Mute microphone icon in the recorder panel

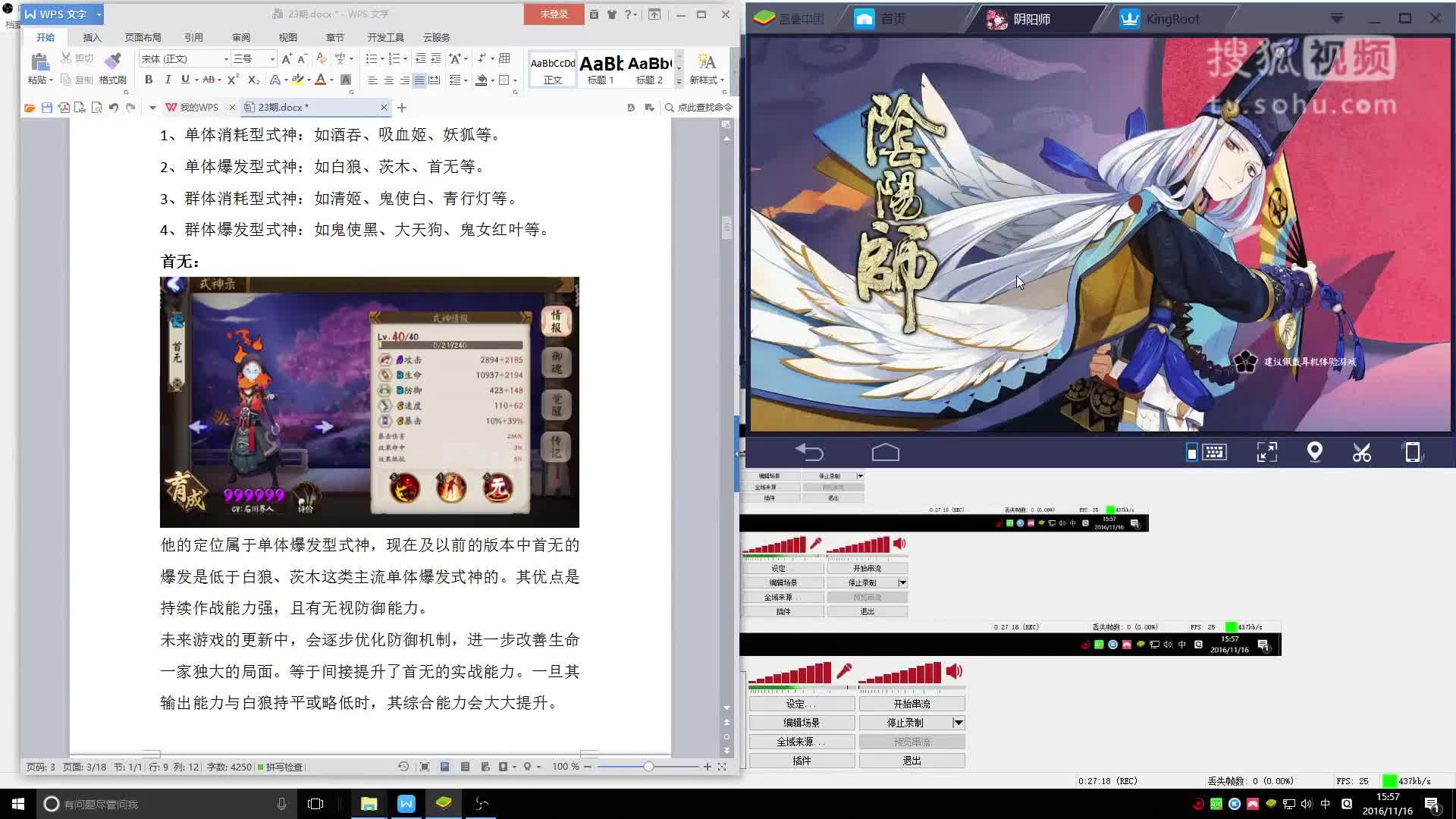pos(844,671)
